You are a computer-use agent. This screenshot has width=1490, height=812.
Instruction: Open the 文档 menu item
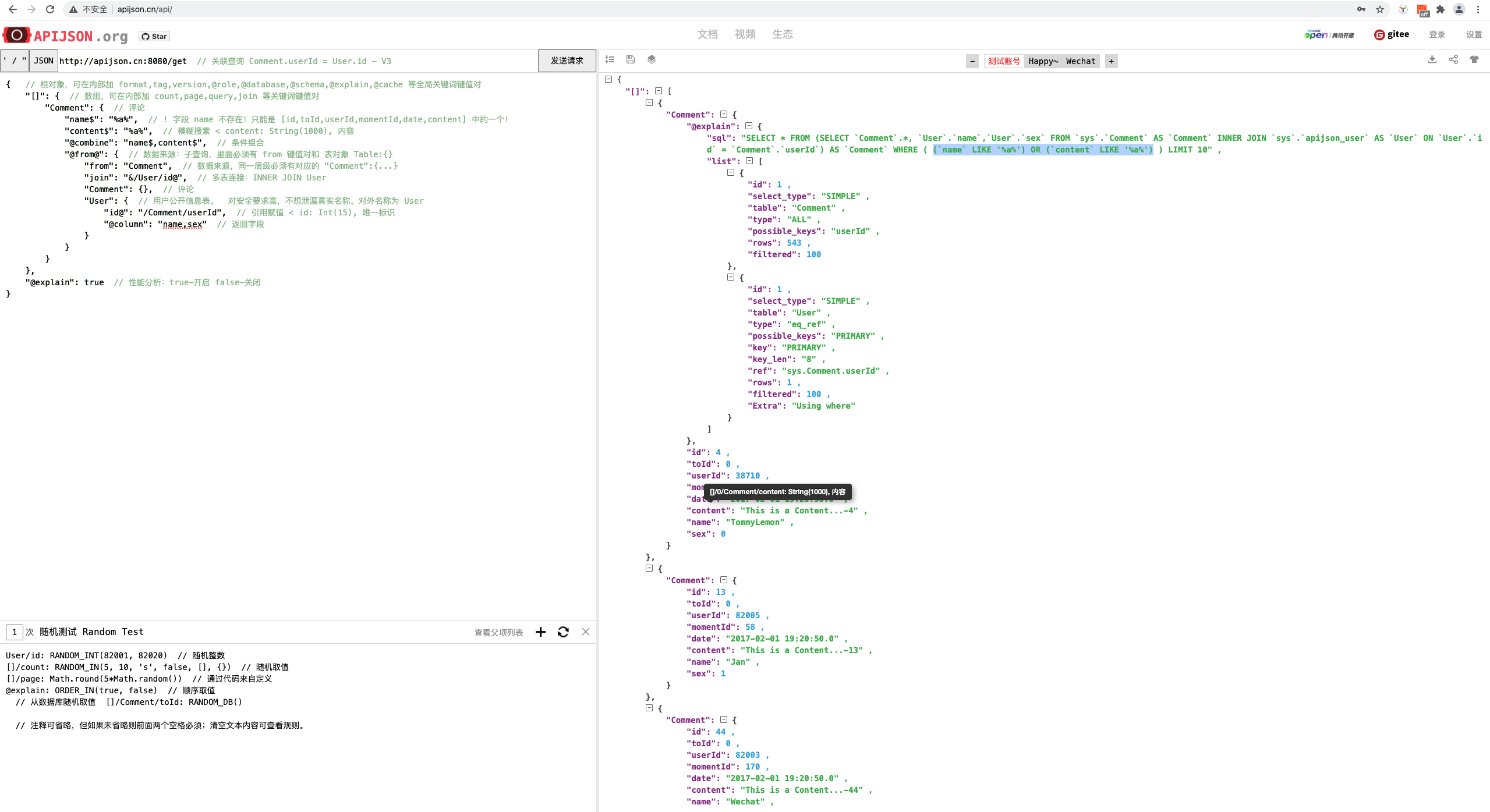(707, 34)
